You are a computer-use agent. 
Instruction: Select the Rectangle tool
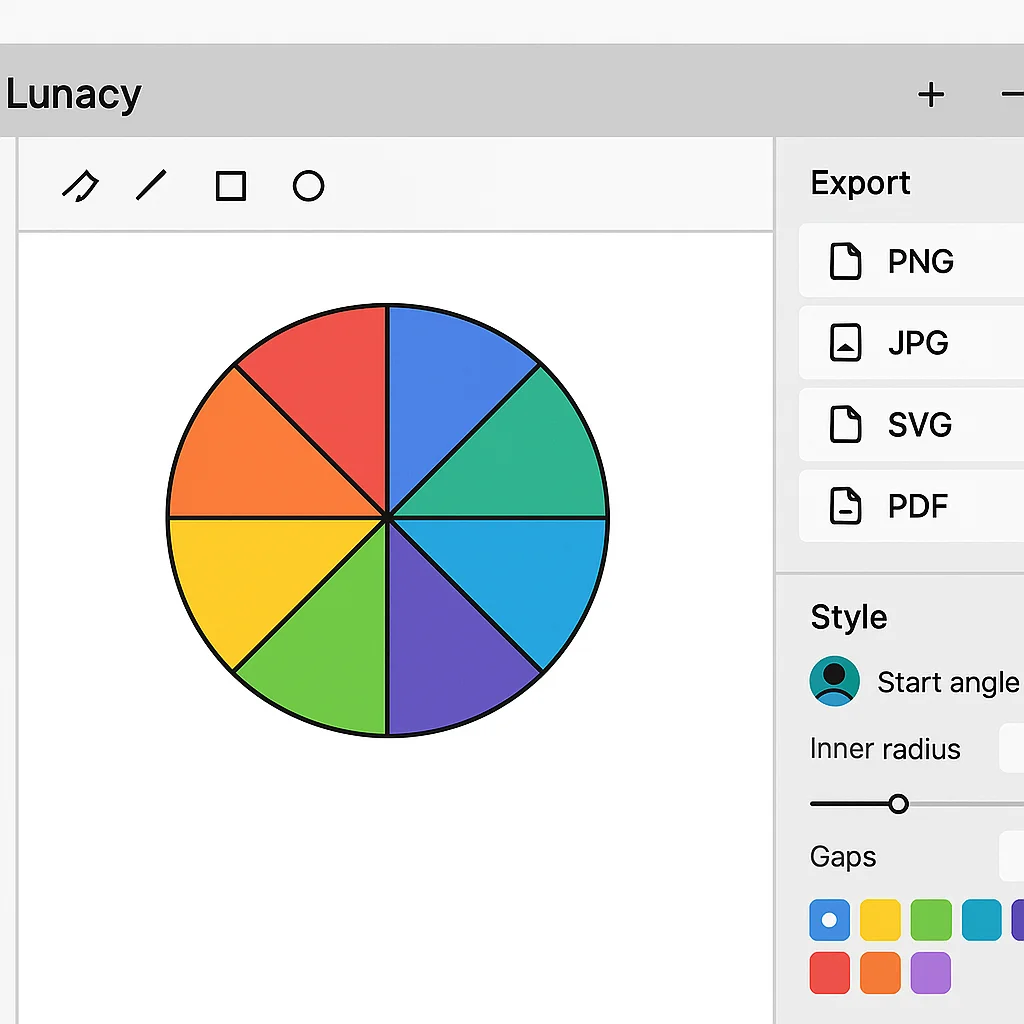(x=230, y=185)
